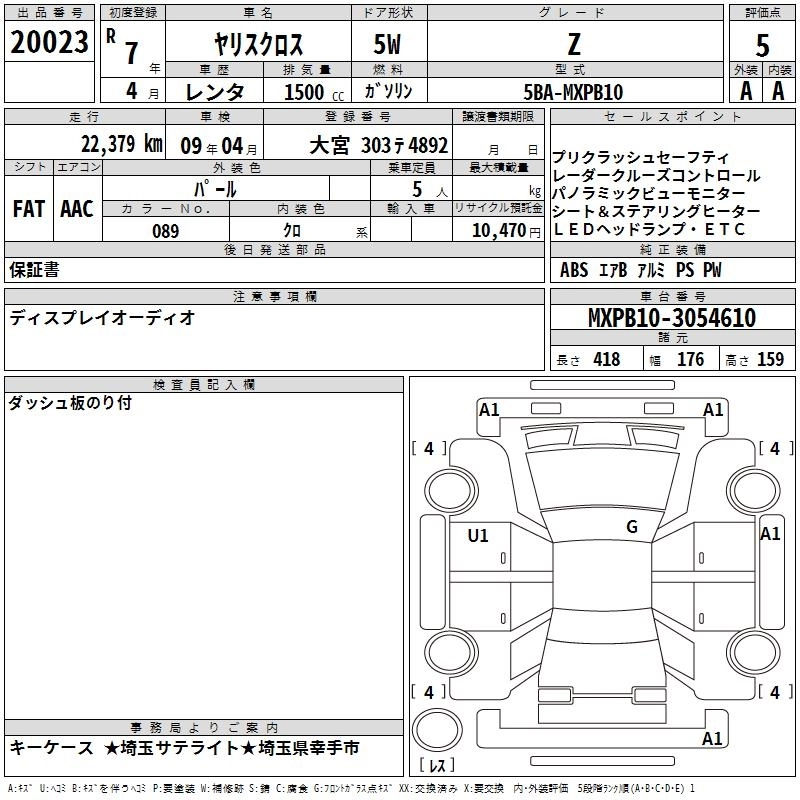Select the note ディスプレイオーディオ
Image resolution: width=800 pixels, height=800 pixels.
[x=102, y=318]
